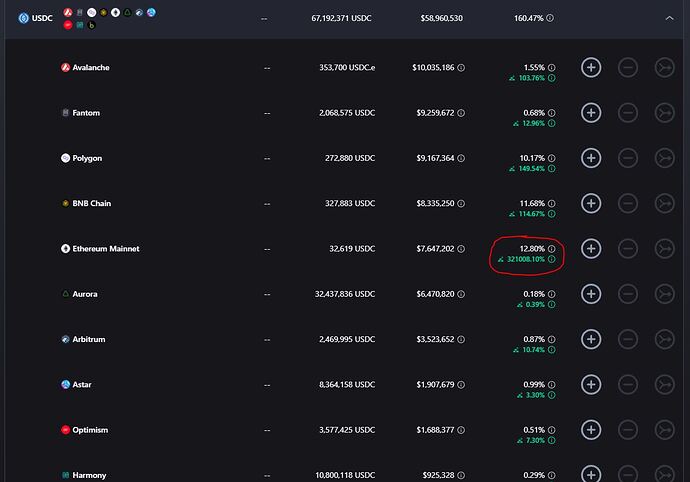
Task: Open info icon next to Polygon 10.17%
Action: (x=551, y=158)
